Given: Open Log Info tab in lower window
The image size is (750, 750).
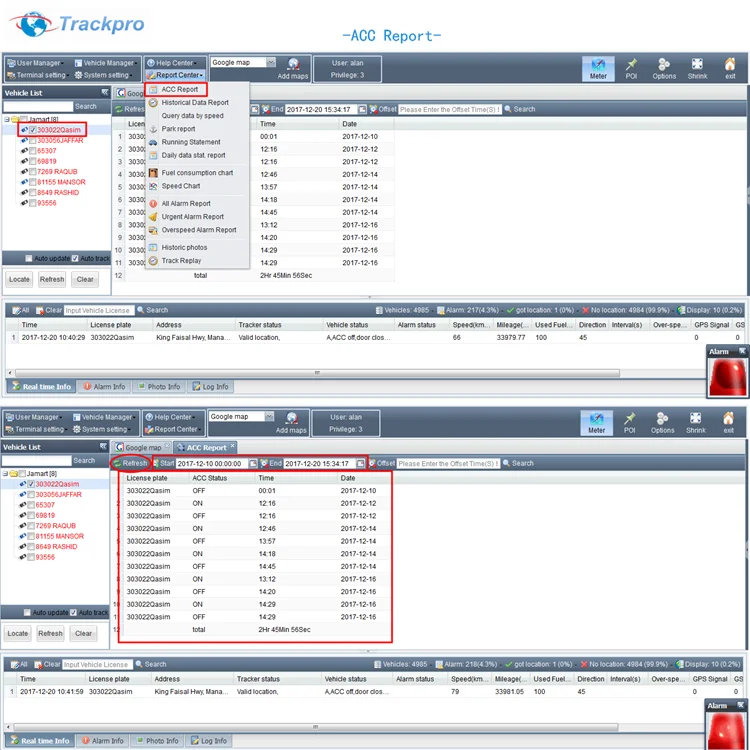Looking at the screenshot, I should [210, 741].
